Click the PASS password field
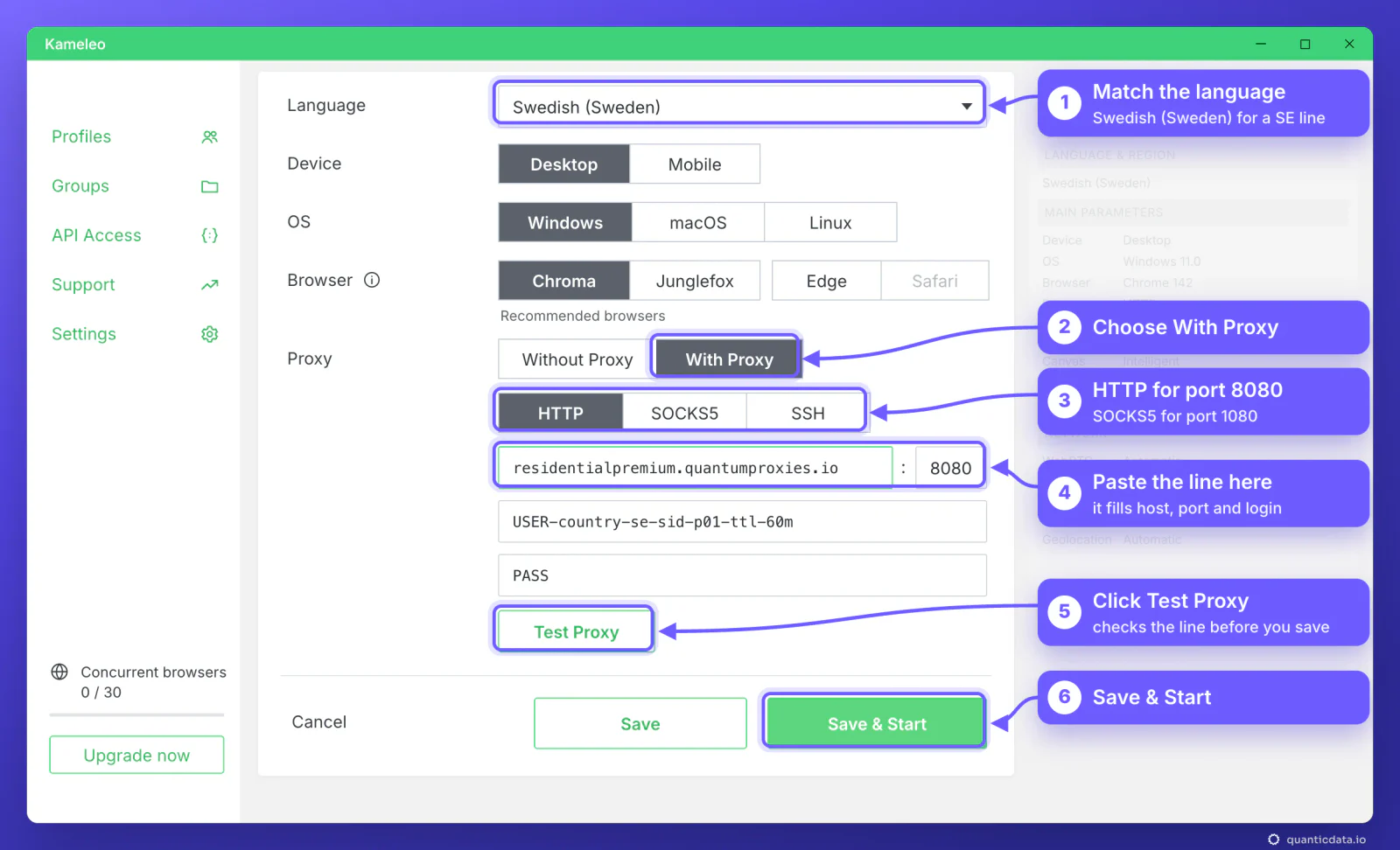1400x850 pixels. tap(742, 575)
